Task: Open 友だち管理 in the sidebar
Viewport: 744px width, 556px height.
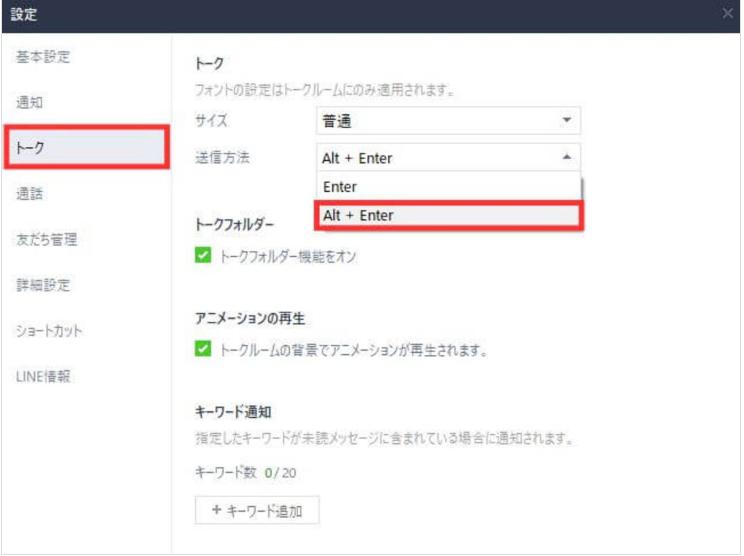Action: pos(46,240)
